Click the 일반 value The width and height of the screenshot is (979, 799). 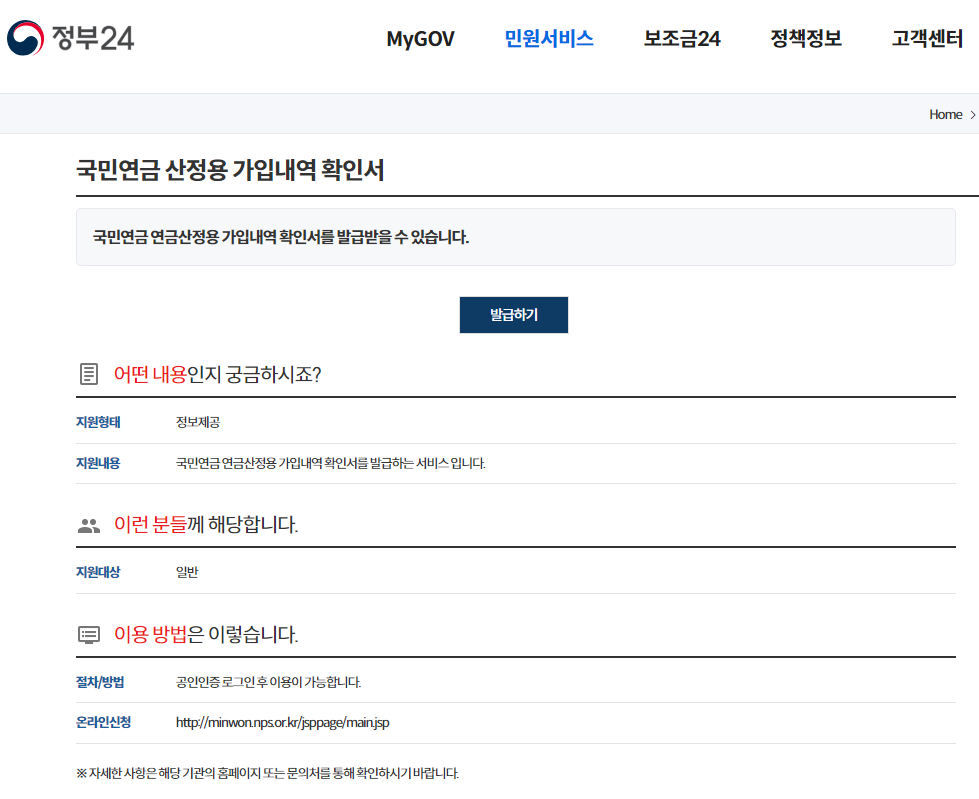coord(187,572)
